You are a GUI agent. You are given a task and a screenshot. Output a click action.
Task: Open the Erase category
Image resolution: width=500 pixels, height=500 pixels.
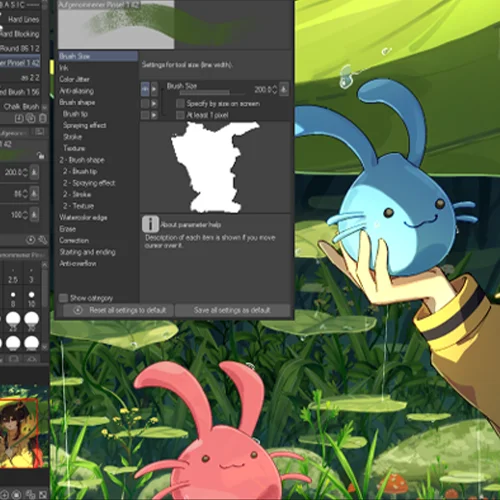coord(98,229)
